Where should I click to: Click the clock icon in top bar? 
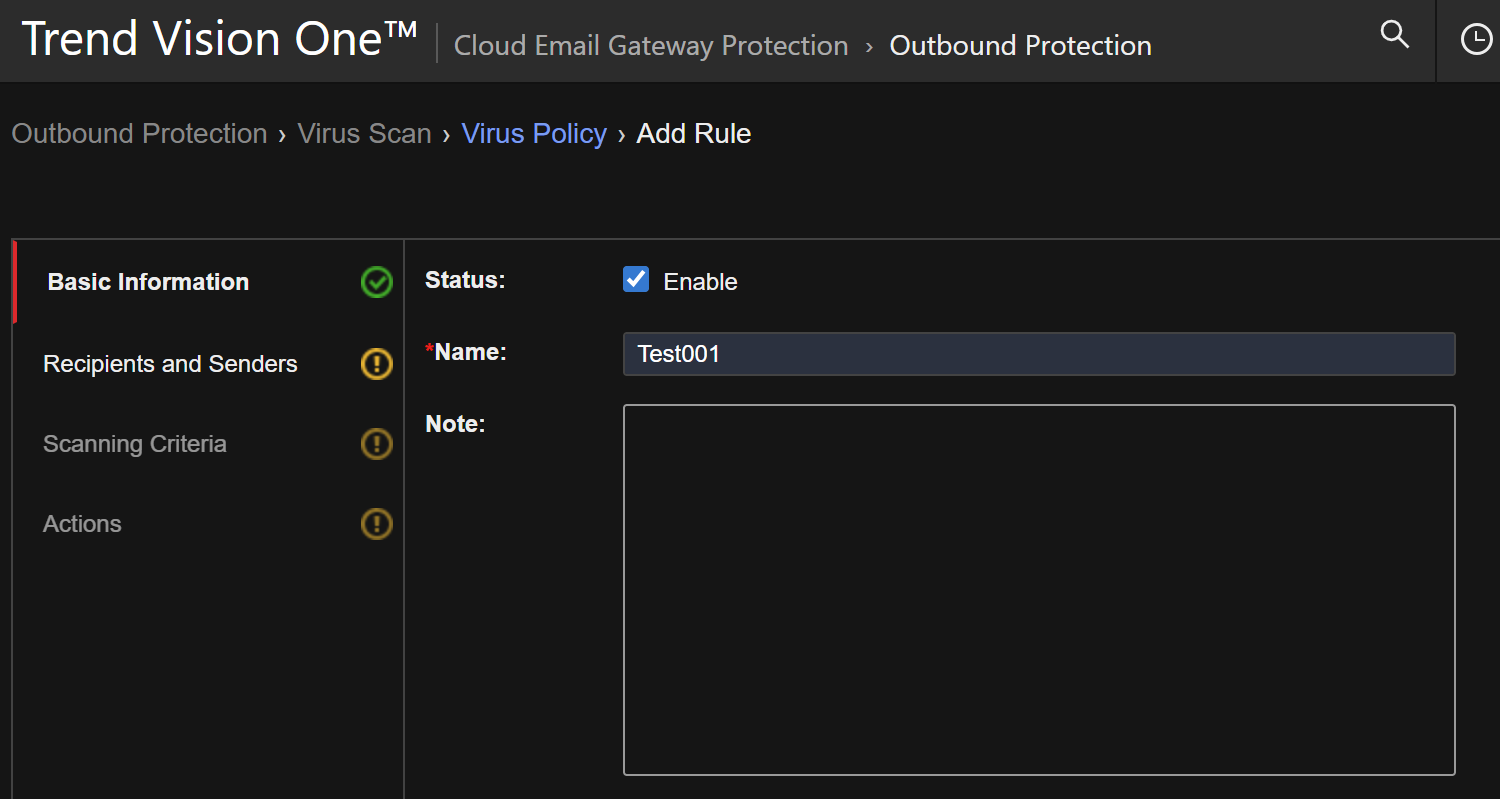pos(1476,39)
